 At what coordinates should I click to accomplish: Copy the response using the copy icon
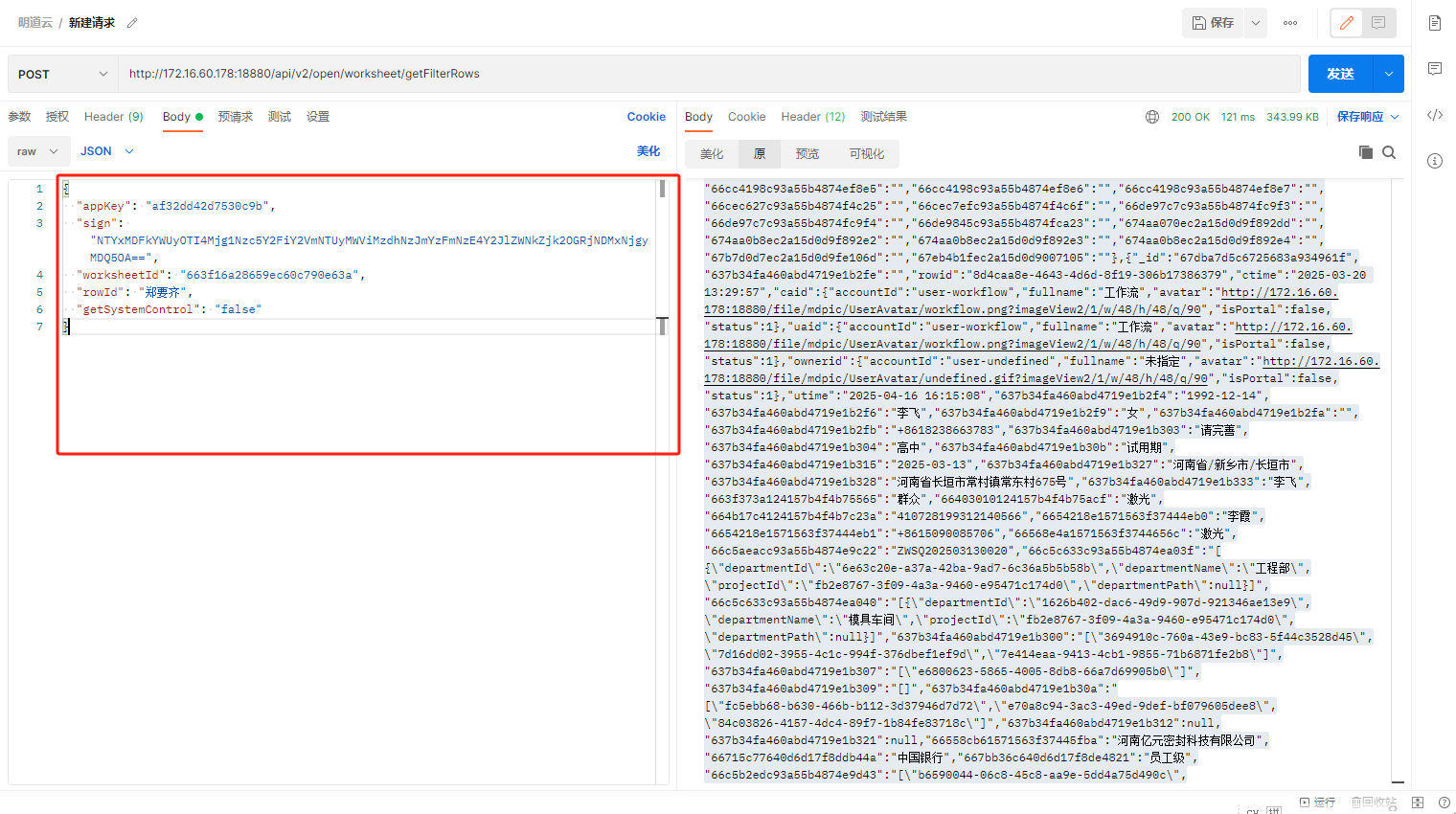click(x=1366, y=152)
